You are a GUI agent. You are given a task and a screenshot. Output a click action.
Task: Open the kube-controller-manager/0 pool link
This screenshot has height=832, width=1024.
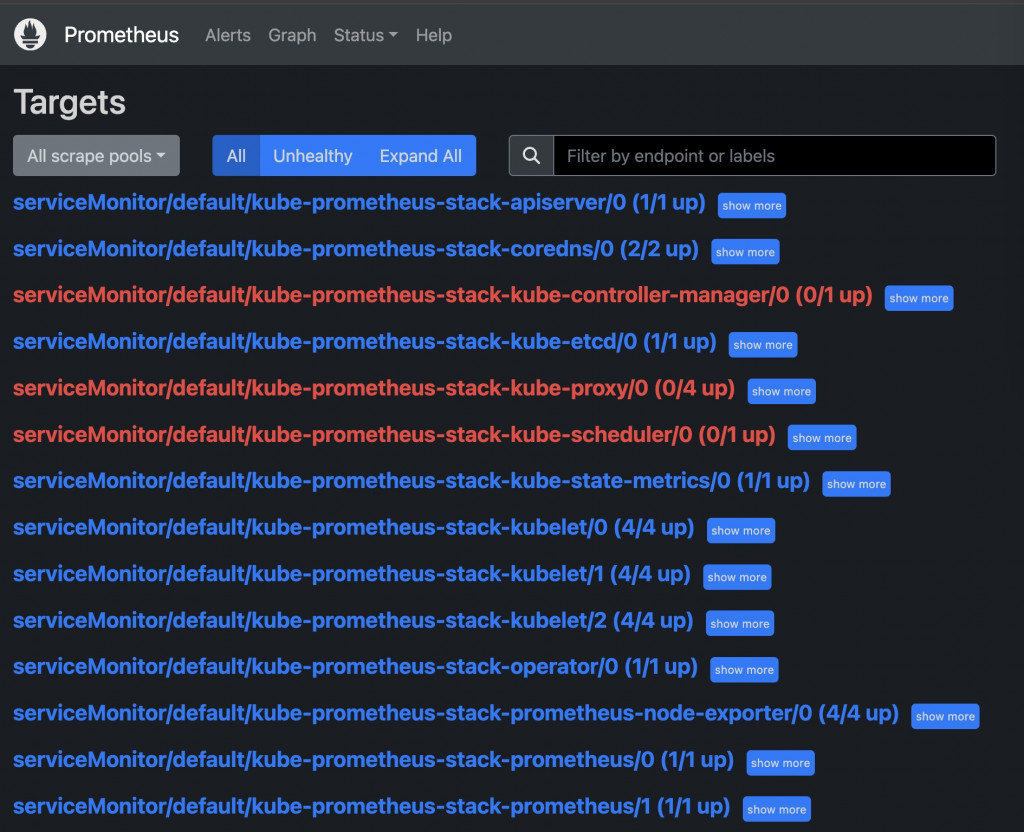pyautogui.click(x=443, y=295)
